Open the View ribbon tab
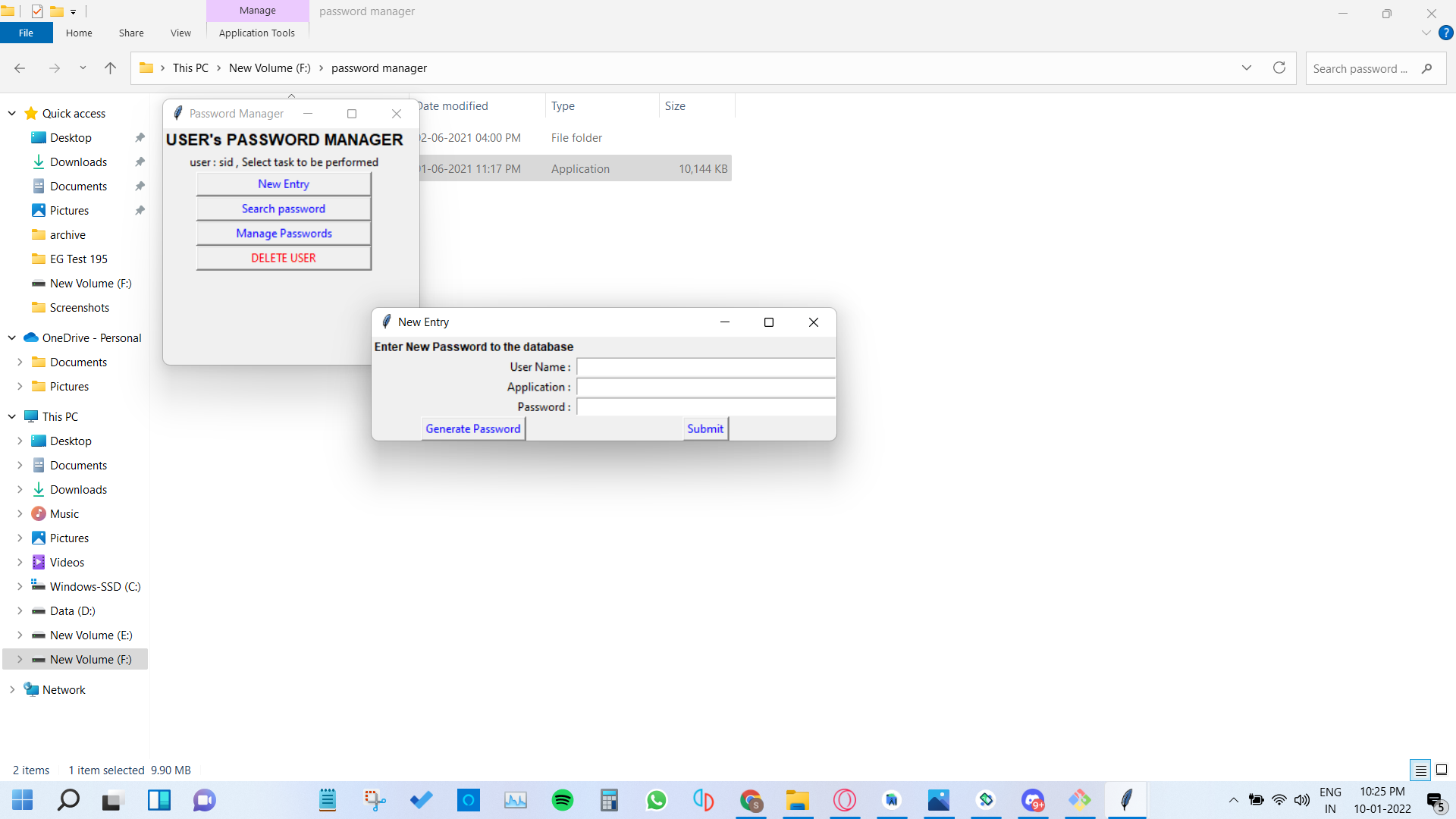 click(x=180, y=33)
